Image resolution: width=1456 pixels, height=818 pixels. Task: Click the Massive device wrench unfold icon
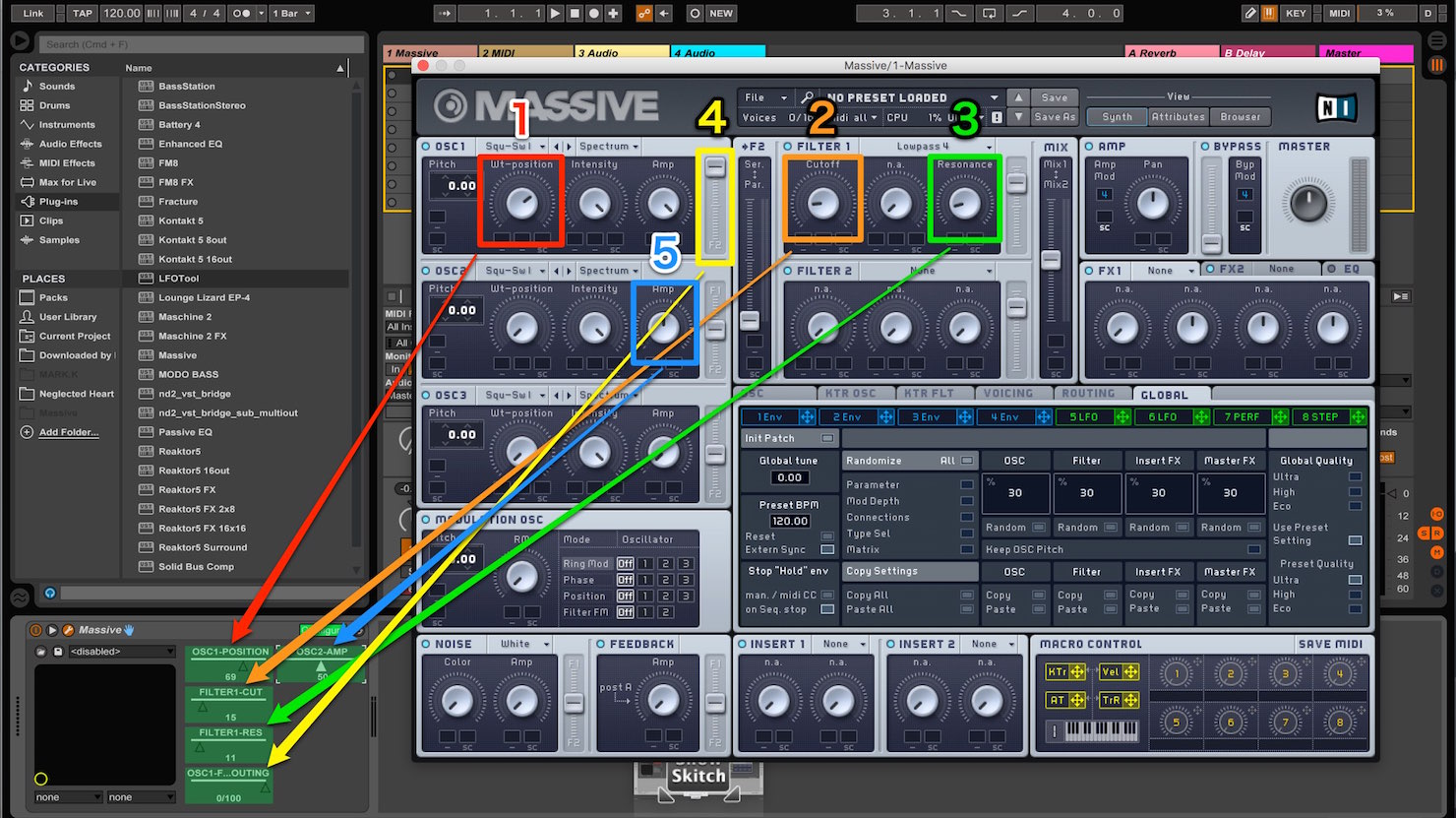point(69,630)
